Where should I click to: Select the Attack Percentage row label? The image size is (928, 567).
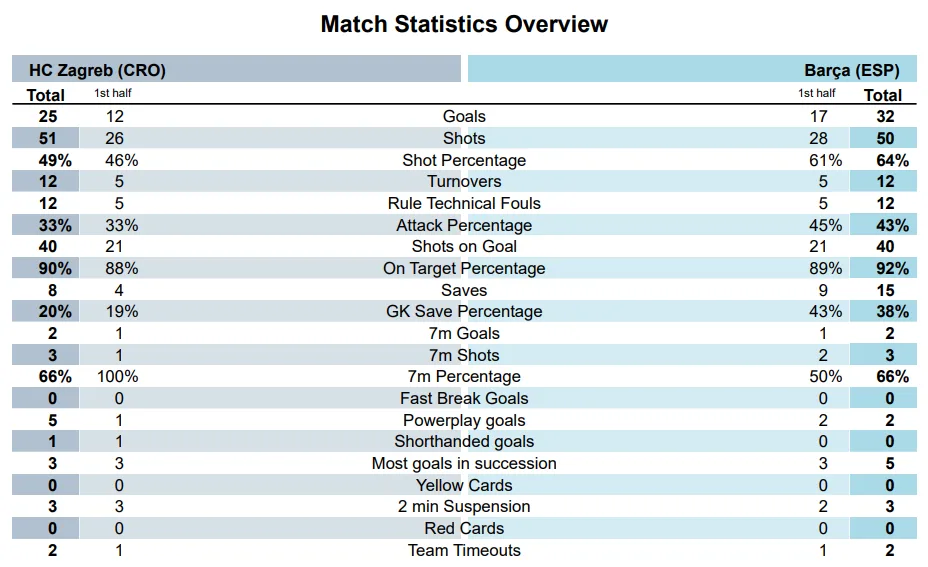coord(464,225)
